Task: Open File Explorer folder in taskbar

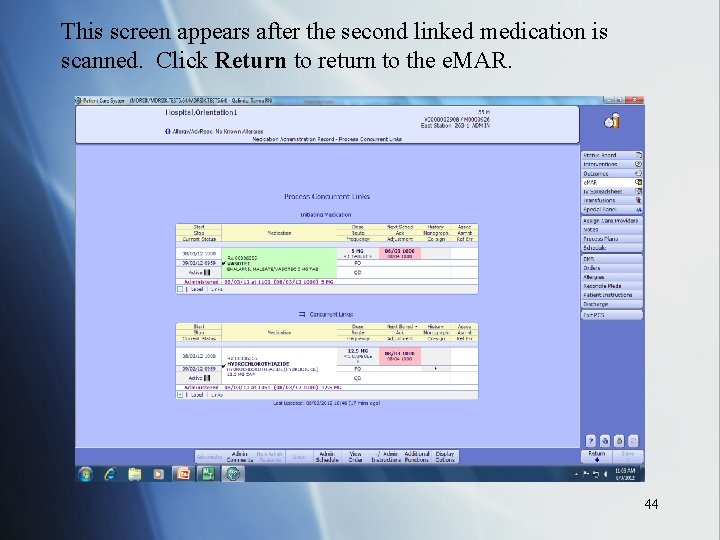Action: (135, 474)
